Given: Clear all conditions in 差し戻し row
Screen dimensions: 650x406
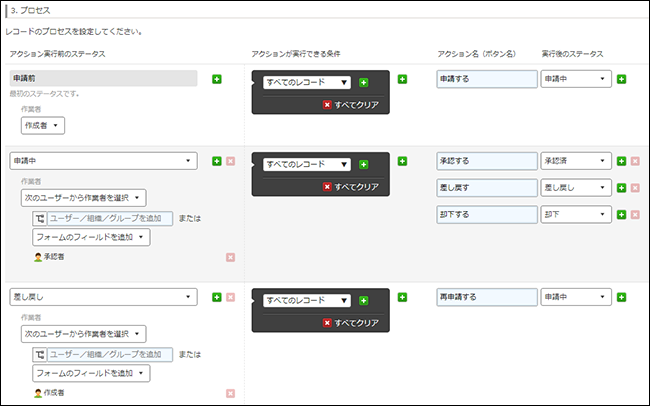Looking at the screenshot, I should [x=351, y=323].
